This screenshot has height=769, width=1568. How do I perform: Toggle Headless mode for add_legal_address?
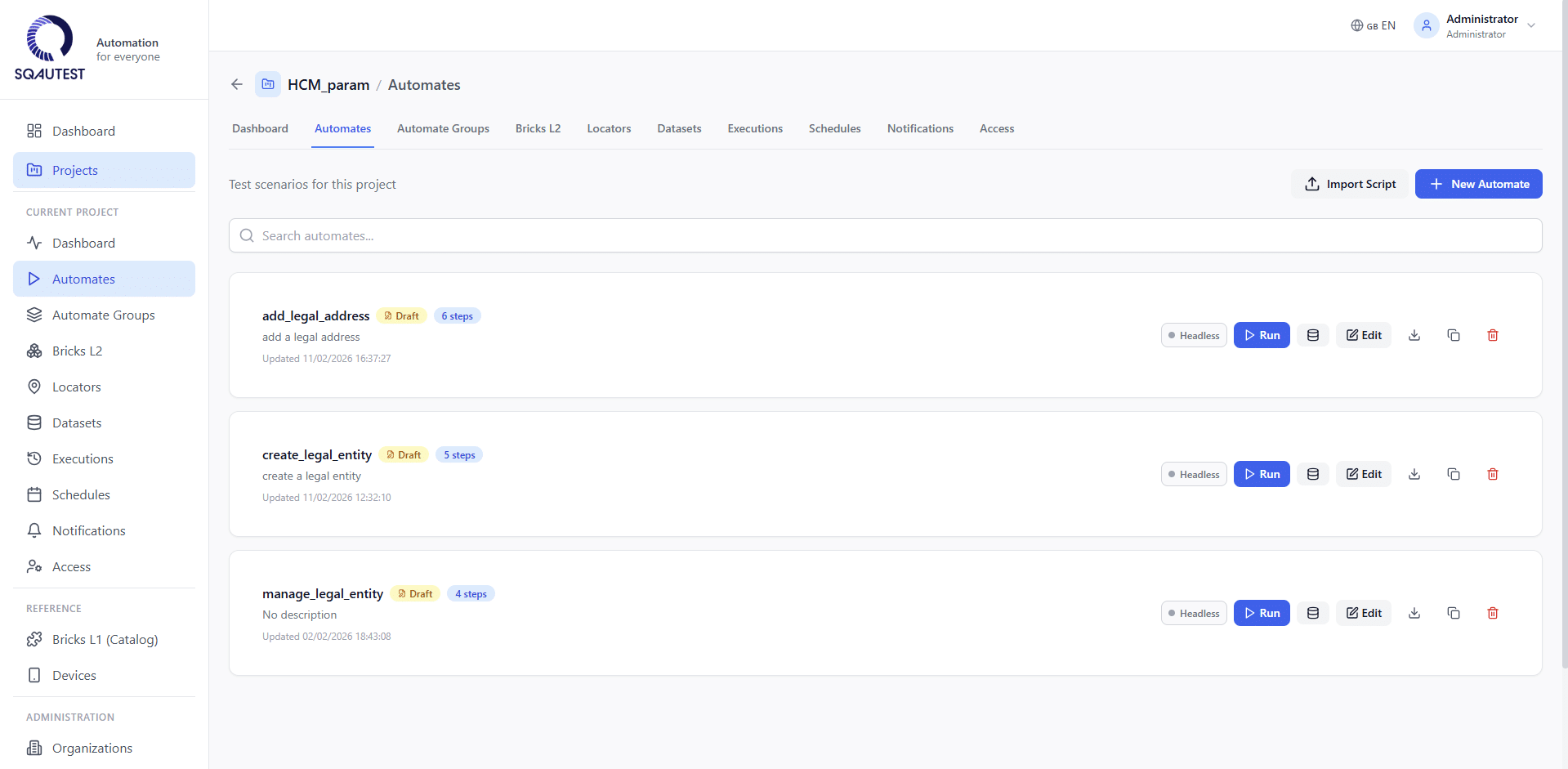tap(1193, 335)
